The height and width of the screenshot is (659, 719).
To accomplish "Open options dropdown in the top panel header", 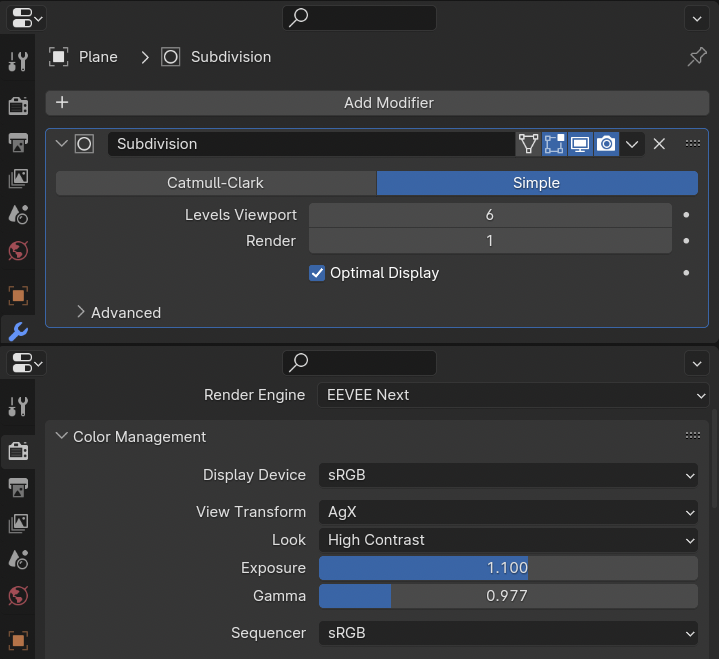I will (x=697, y=19).
